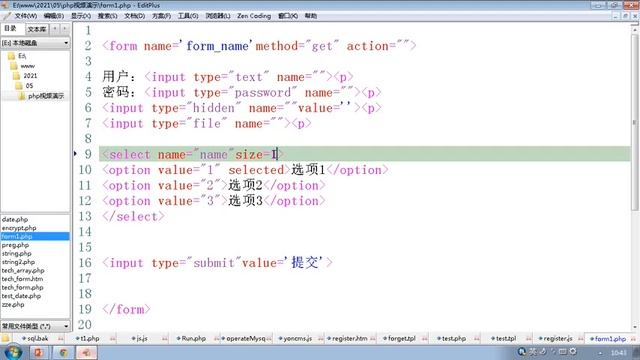The image size is (640, 360).
Task: Open the 常用文件类型 filter dropdown
Action: tap(35, 326)
